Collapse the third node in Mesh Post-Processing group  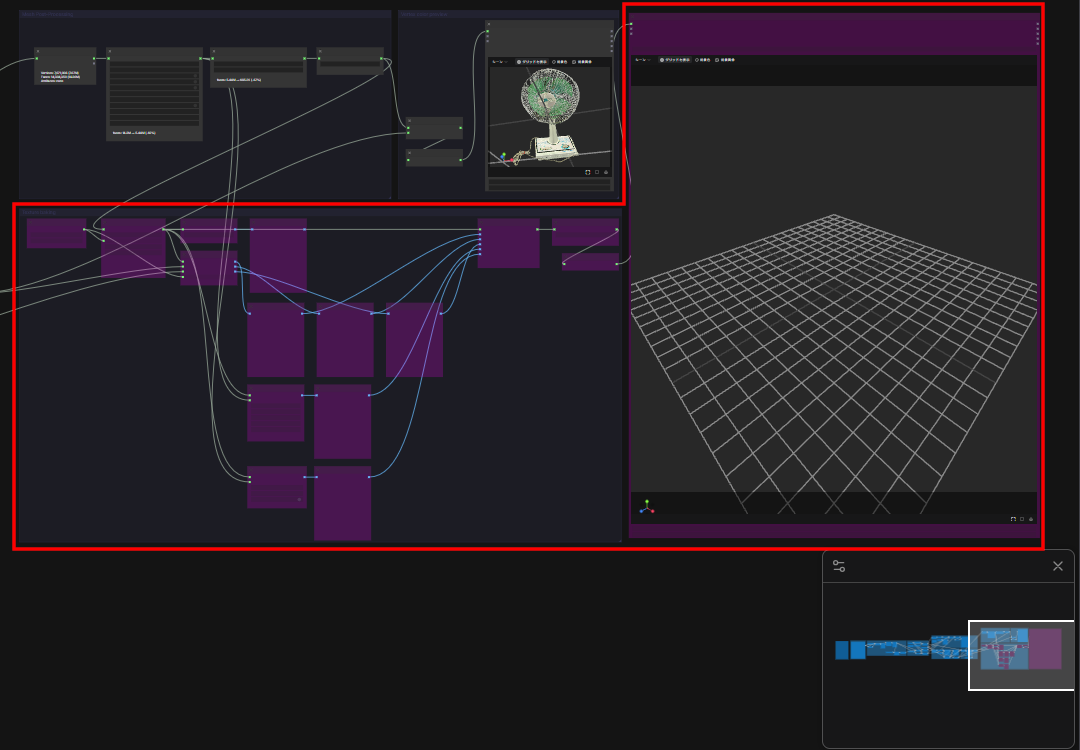[214, 51]
